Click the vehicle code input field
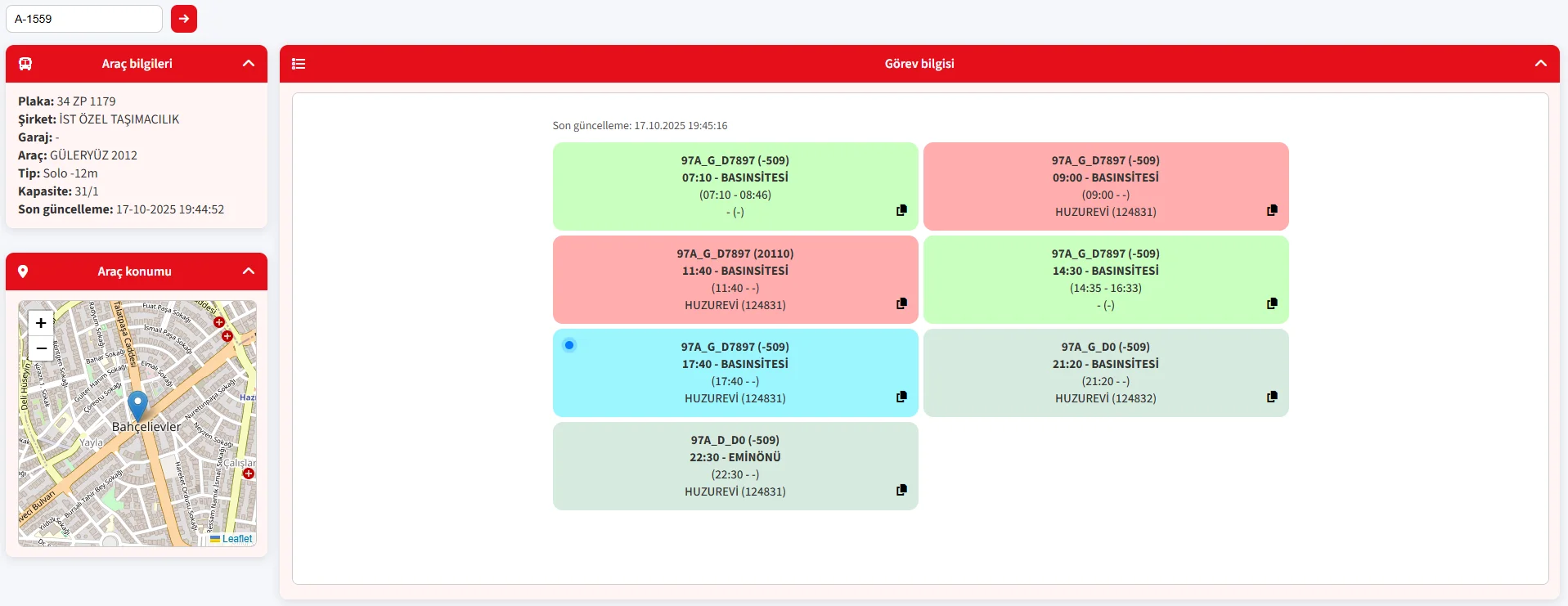Viewport: 1568px width, 606px height. 84,19
